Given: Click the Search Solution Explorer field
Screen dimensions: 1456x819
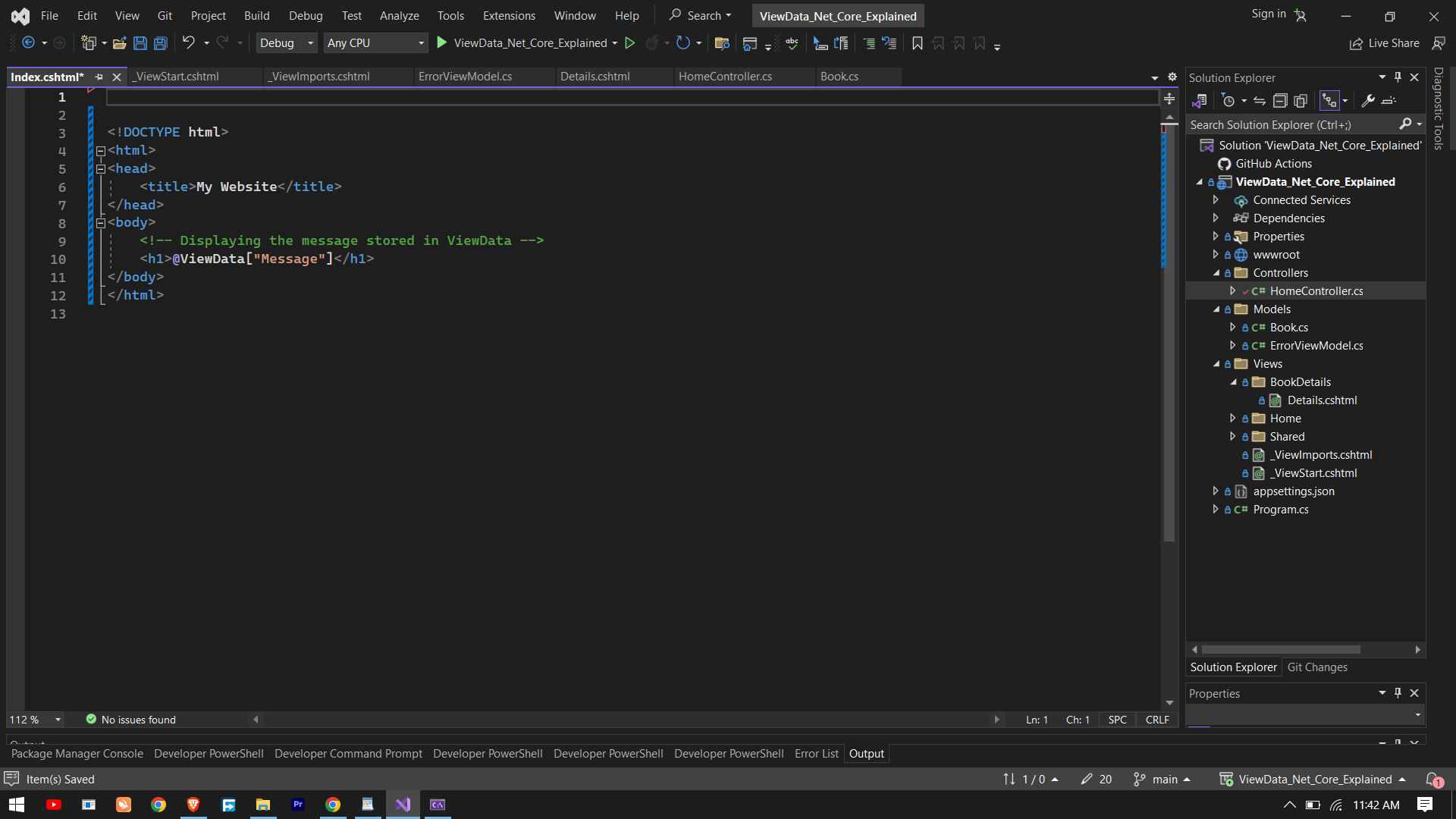Looking at the screenshot, I should click(1289, 124).
